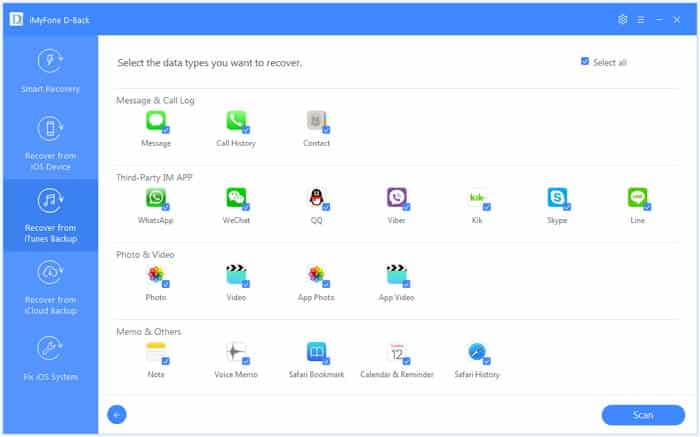Click the WhatsApp data type icon
Viewport: 700px width, 437px height.
[x=155, y=197]
